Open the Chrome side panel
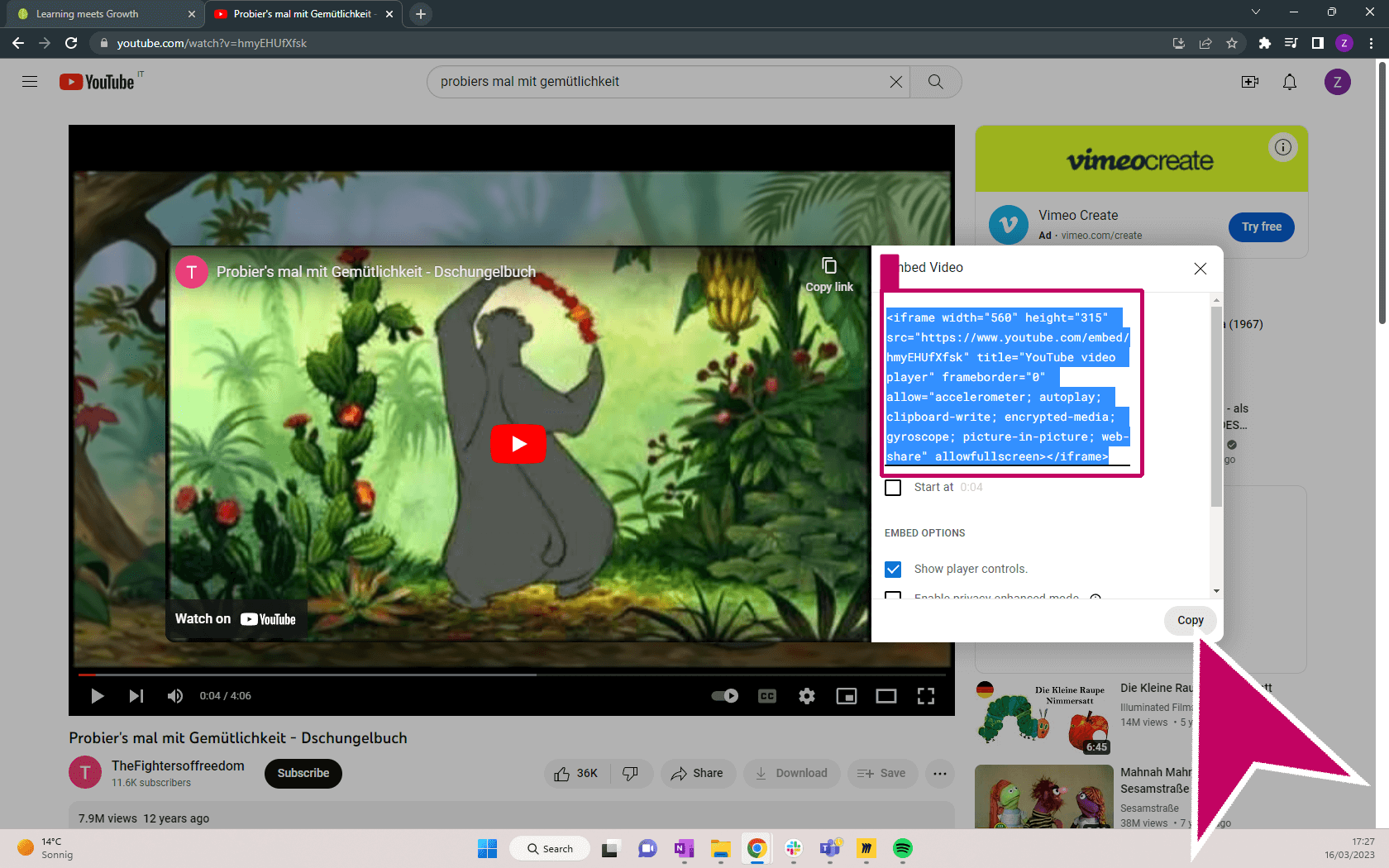This screenshot has width=1389, height=868. [x=1318, y=43]
